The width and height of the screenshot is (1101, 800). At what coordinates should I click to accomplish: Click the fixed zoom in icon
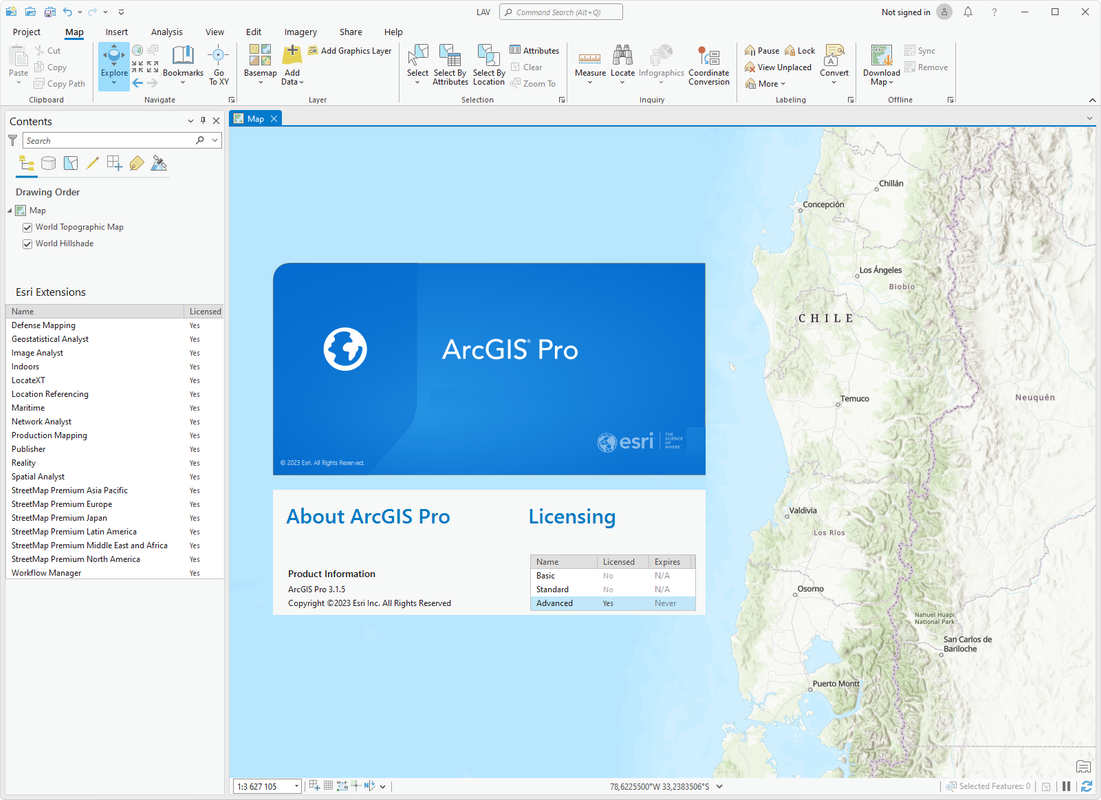click(x=138, y=67)
